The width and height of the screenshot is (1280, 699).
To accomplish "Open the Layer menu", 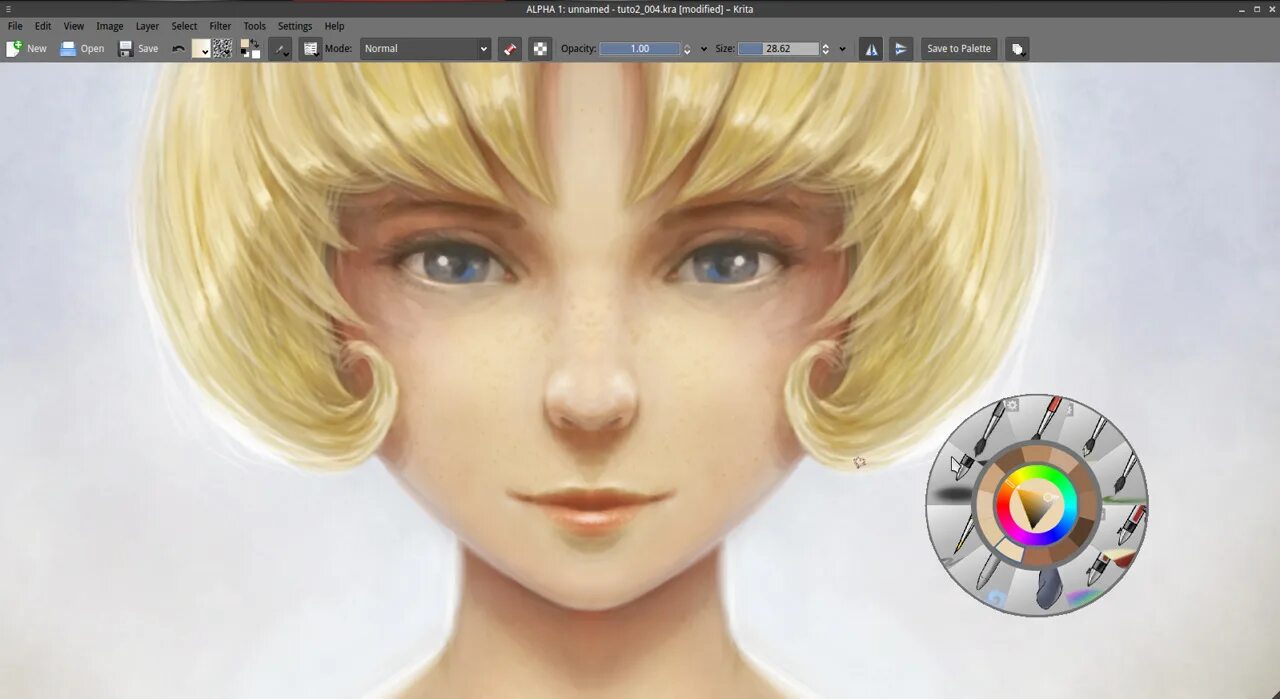I will pos(147,26).
